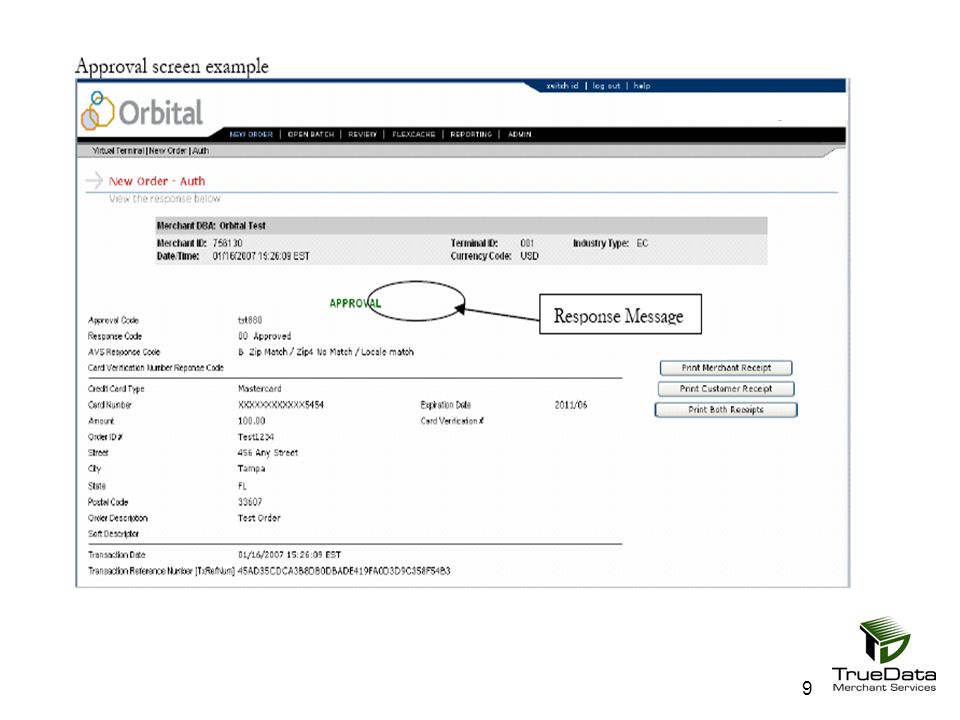This screenshot has width=960, height=720.
Task: Click postal code value 33607
Action: pos(250,501)
